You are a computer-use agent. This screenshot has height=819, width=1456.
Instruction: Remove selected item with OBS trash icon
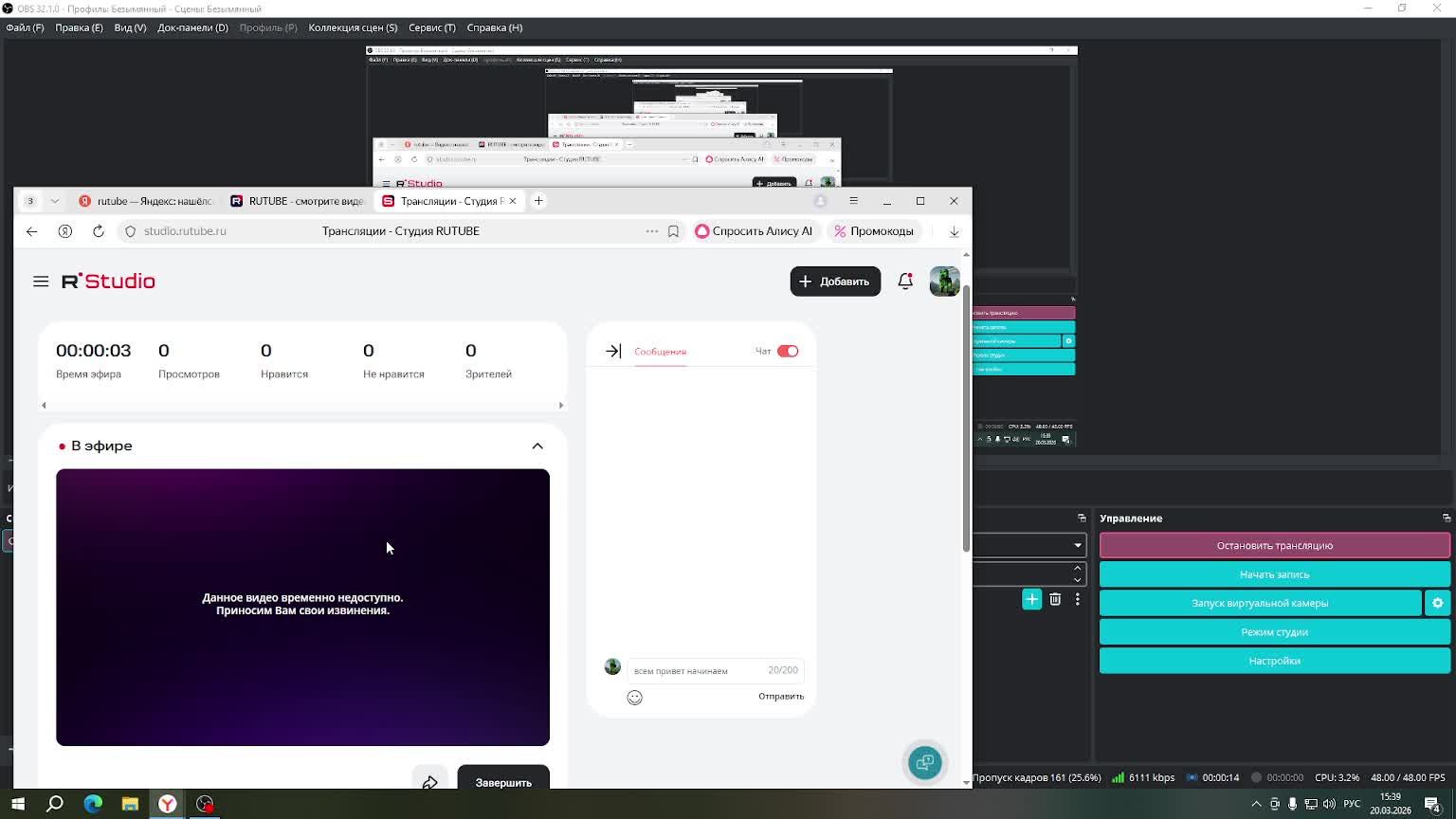tap(1055, 599)
